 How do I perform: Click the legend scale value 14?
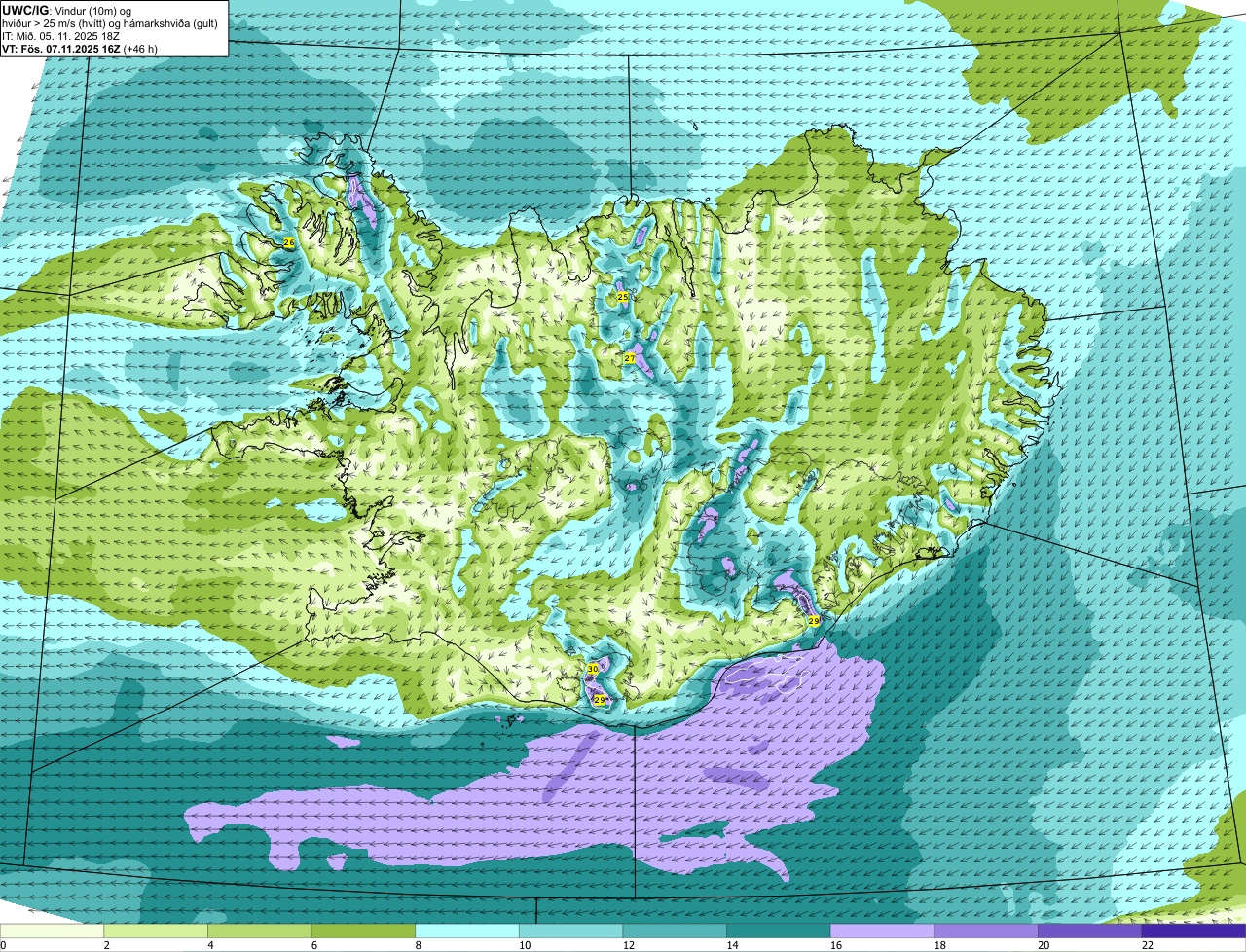[x=732, y=945]
